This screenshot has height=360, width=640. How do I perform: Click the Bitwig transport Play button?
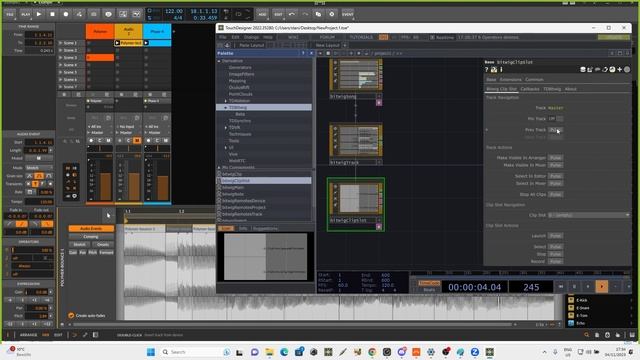(39, 14)
